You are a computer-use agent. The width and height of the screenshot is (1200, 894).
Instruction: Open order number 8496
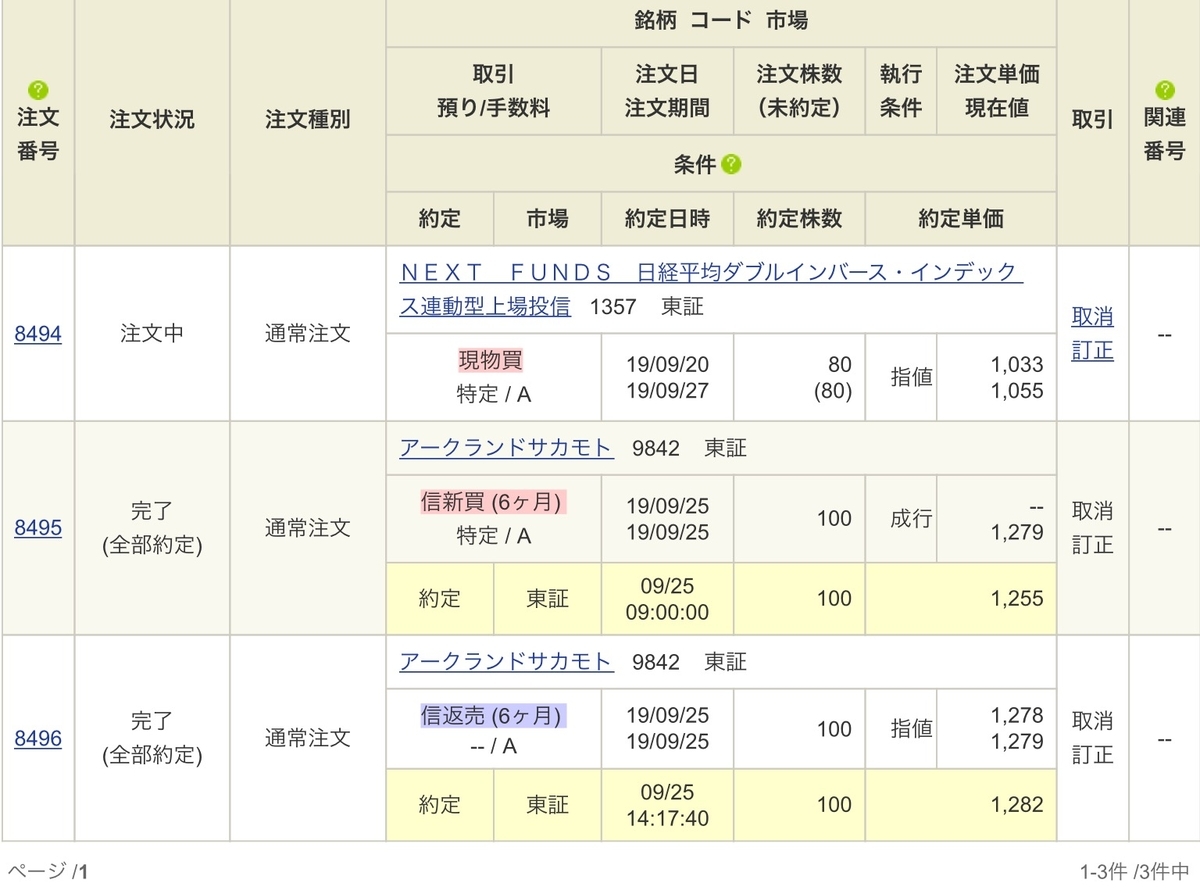click(38, 738)
